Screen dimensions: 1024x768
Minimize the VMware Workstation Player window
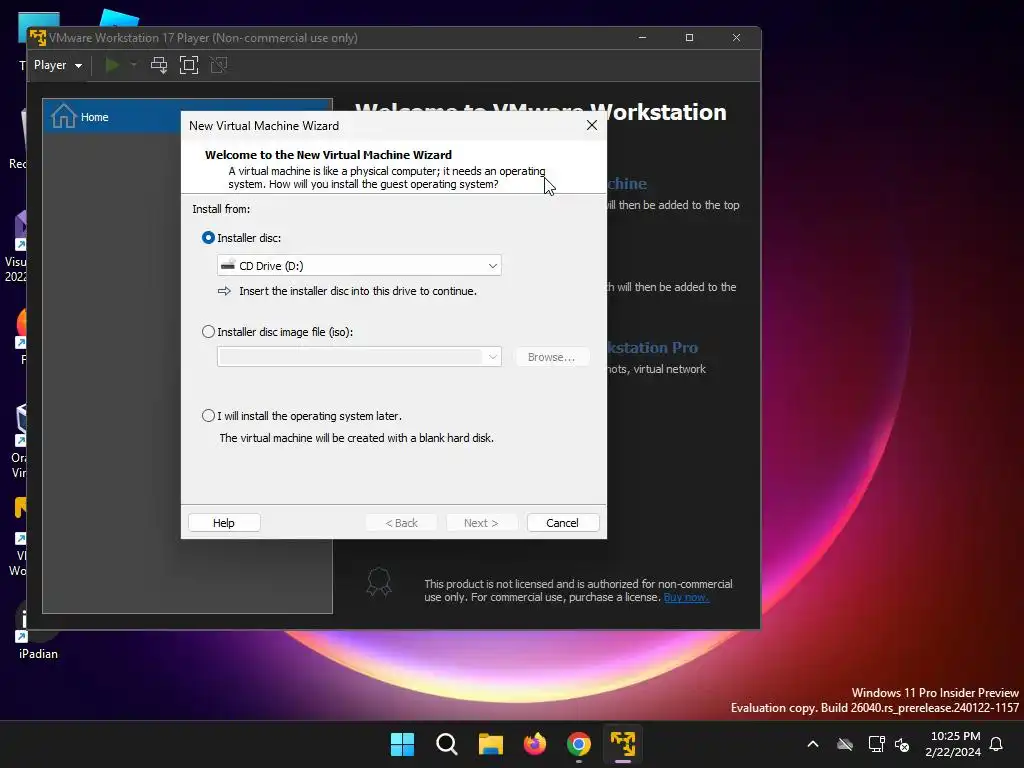pyautogui.click(x=643, y=38)
